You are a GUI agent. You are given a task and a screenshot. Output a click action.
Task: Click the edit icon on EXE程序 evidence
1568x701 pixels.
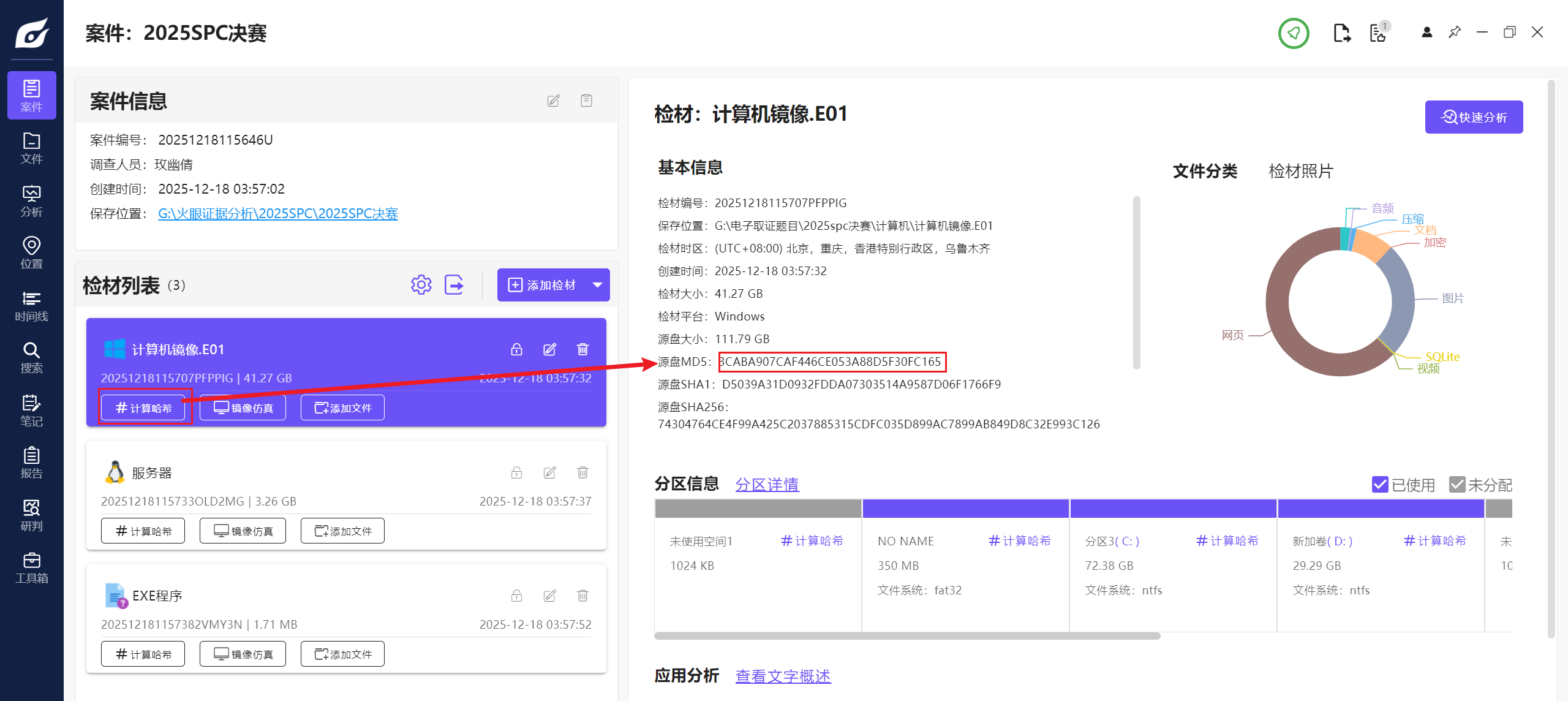(549, 596)
